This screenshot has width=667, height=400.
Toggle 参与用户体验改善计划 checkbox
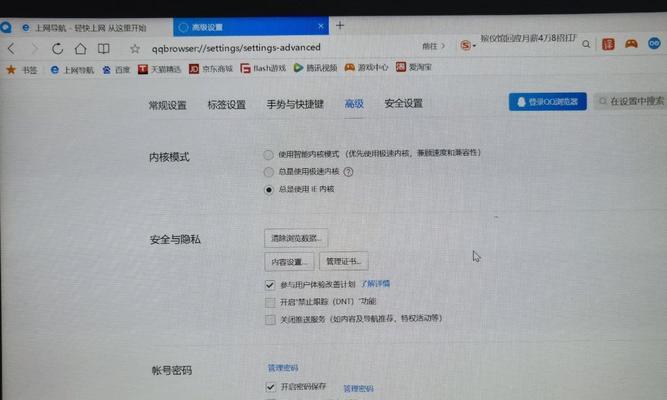point(270,285)
